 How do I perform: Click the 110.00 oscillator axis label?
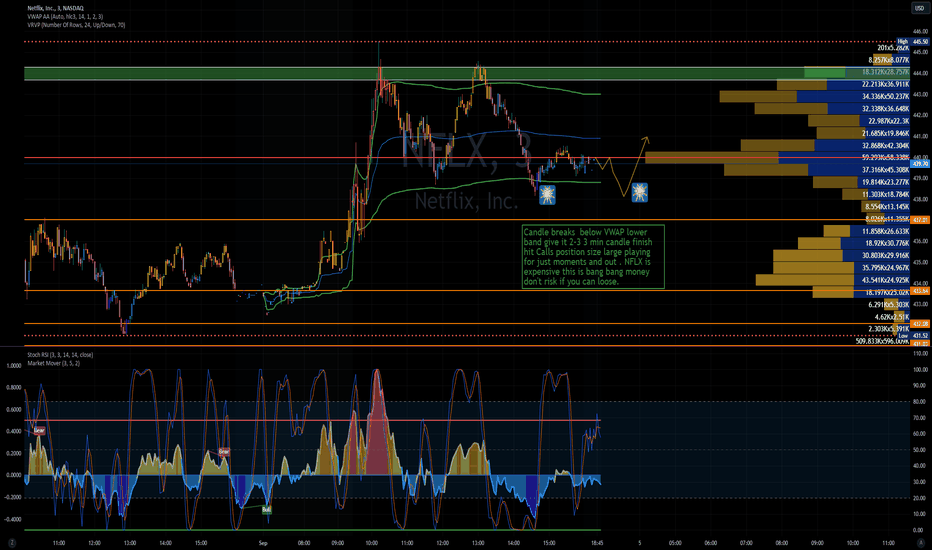[920, 353]
